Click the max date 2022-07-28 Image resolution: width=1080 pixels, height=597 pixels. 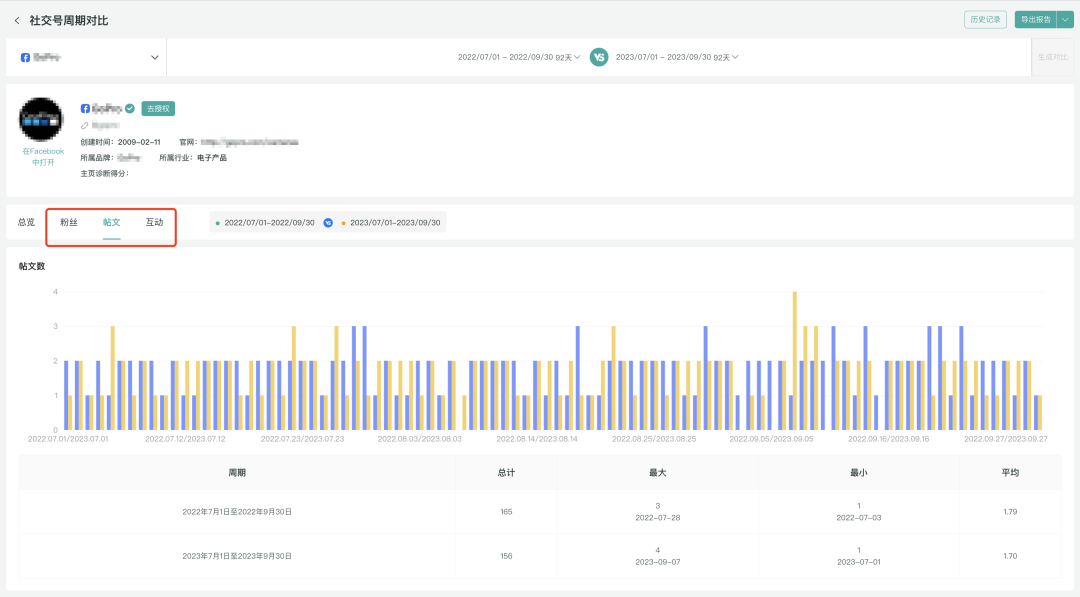click(x=658, y=518)
